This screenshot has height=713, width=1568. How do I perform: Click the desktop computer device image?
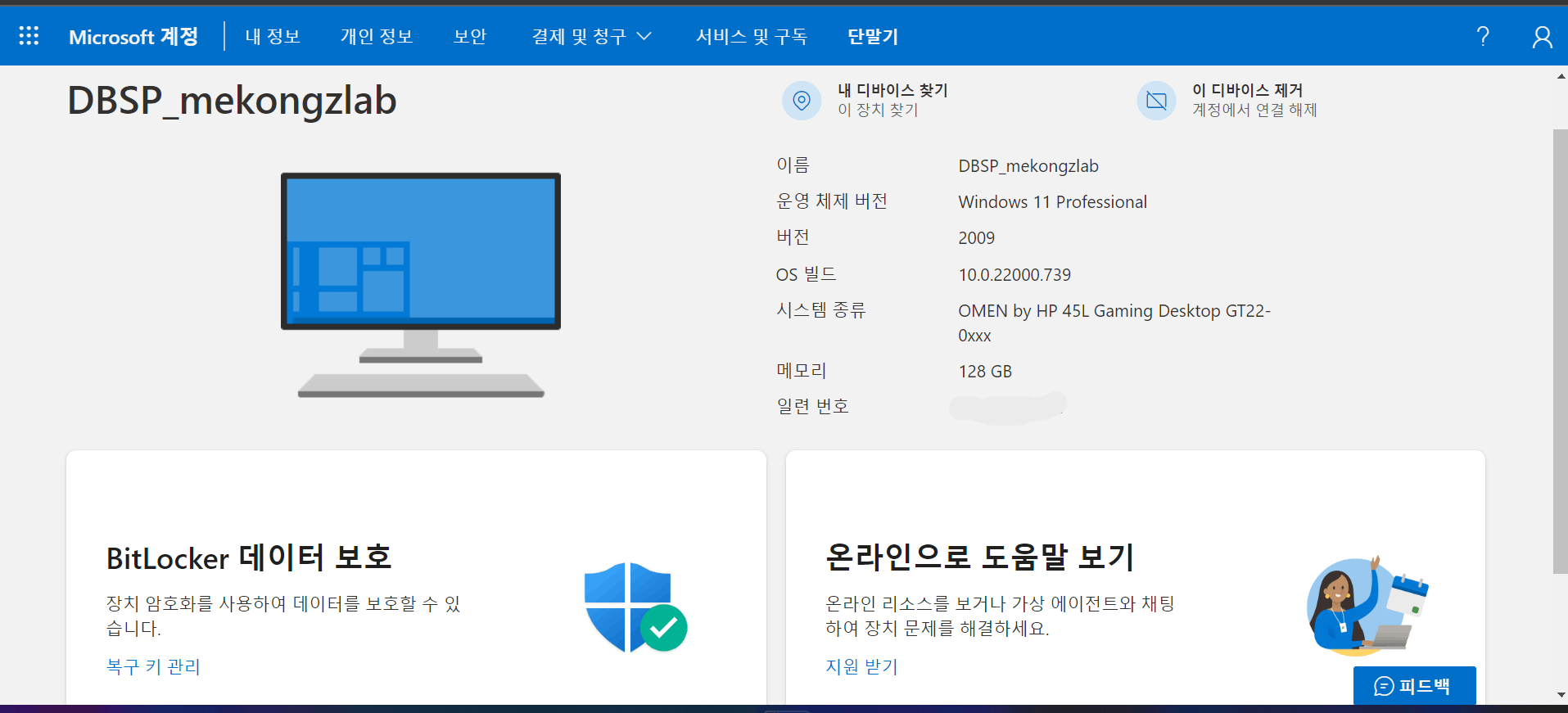coord(421,285)
